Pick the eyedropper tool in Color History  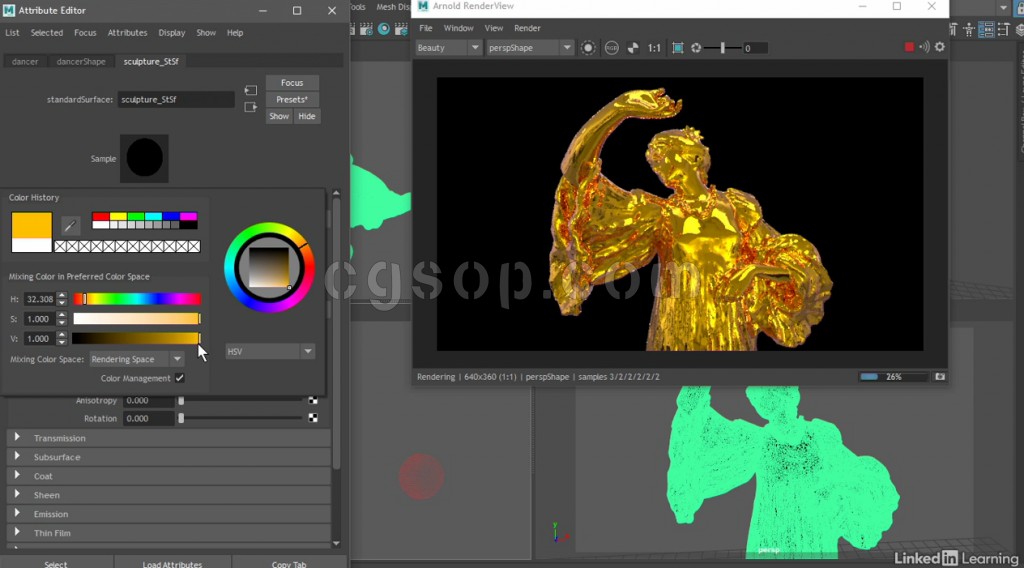(x=71, y=225)
